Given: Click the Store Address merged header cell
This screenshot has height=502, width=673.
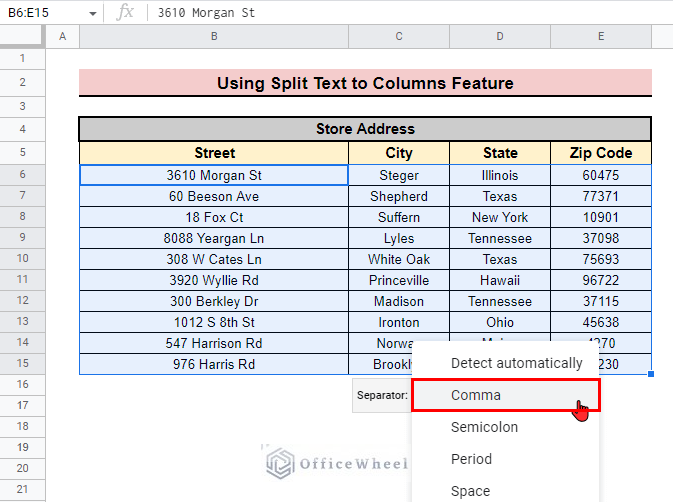Looking at the screenshot, I should 365,129.
